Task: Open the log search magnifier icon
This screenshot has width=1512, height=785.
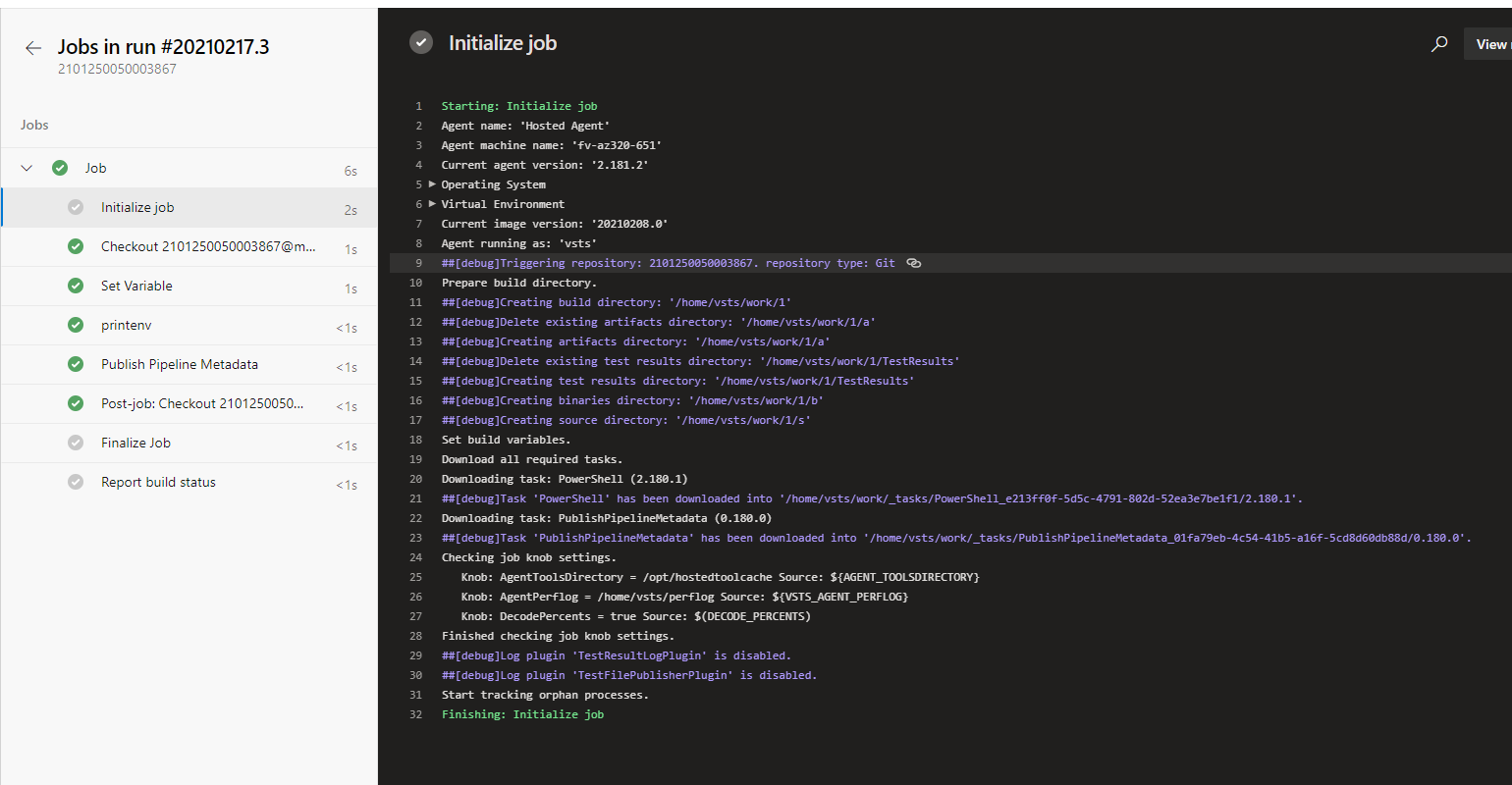Action: tap(1439, 43)
